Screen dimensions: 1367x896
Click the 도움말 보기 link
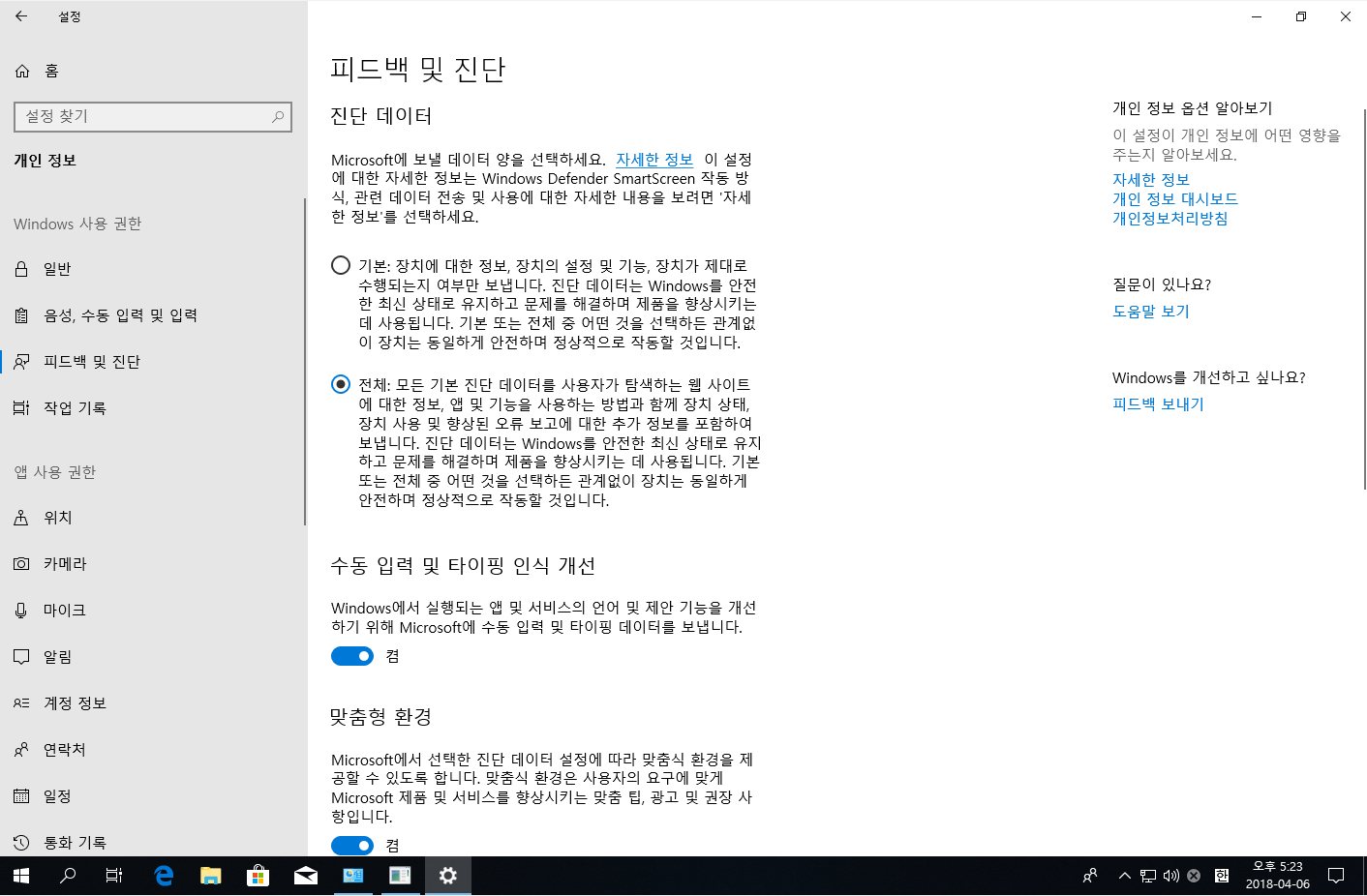point(1151,312)
